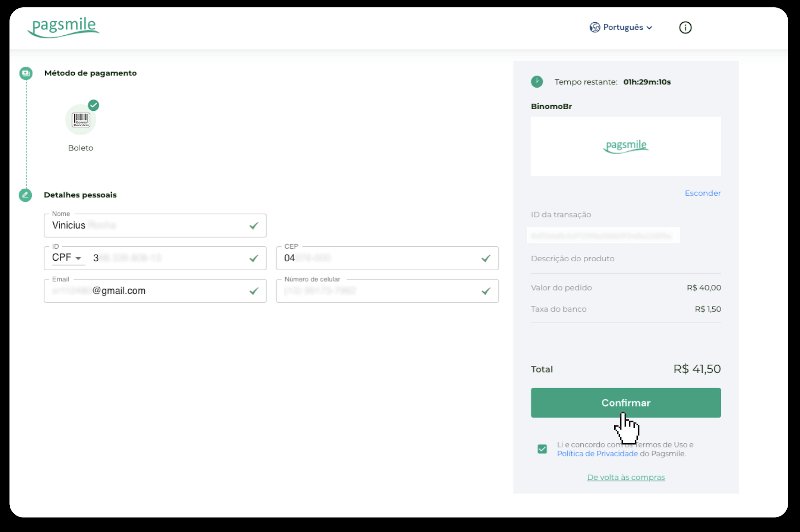This screenshot has width=800, height=532.
Task: Click the Email input field
Action: tap(150, 291)
